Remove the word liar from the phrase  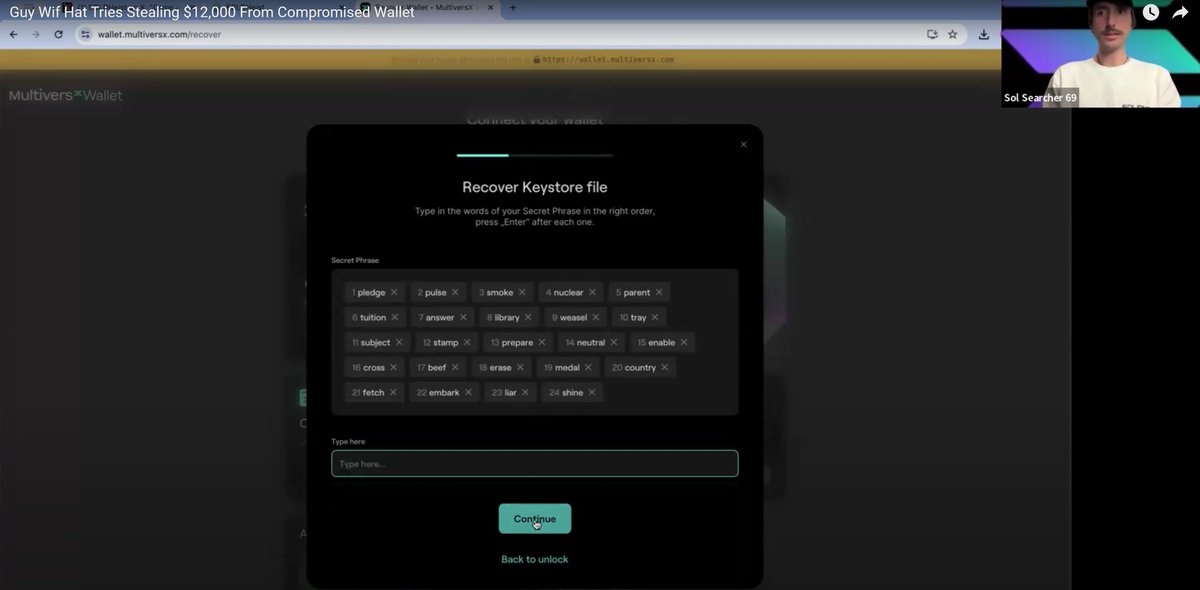point(525,392)
